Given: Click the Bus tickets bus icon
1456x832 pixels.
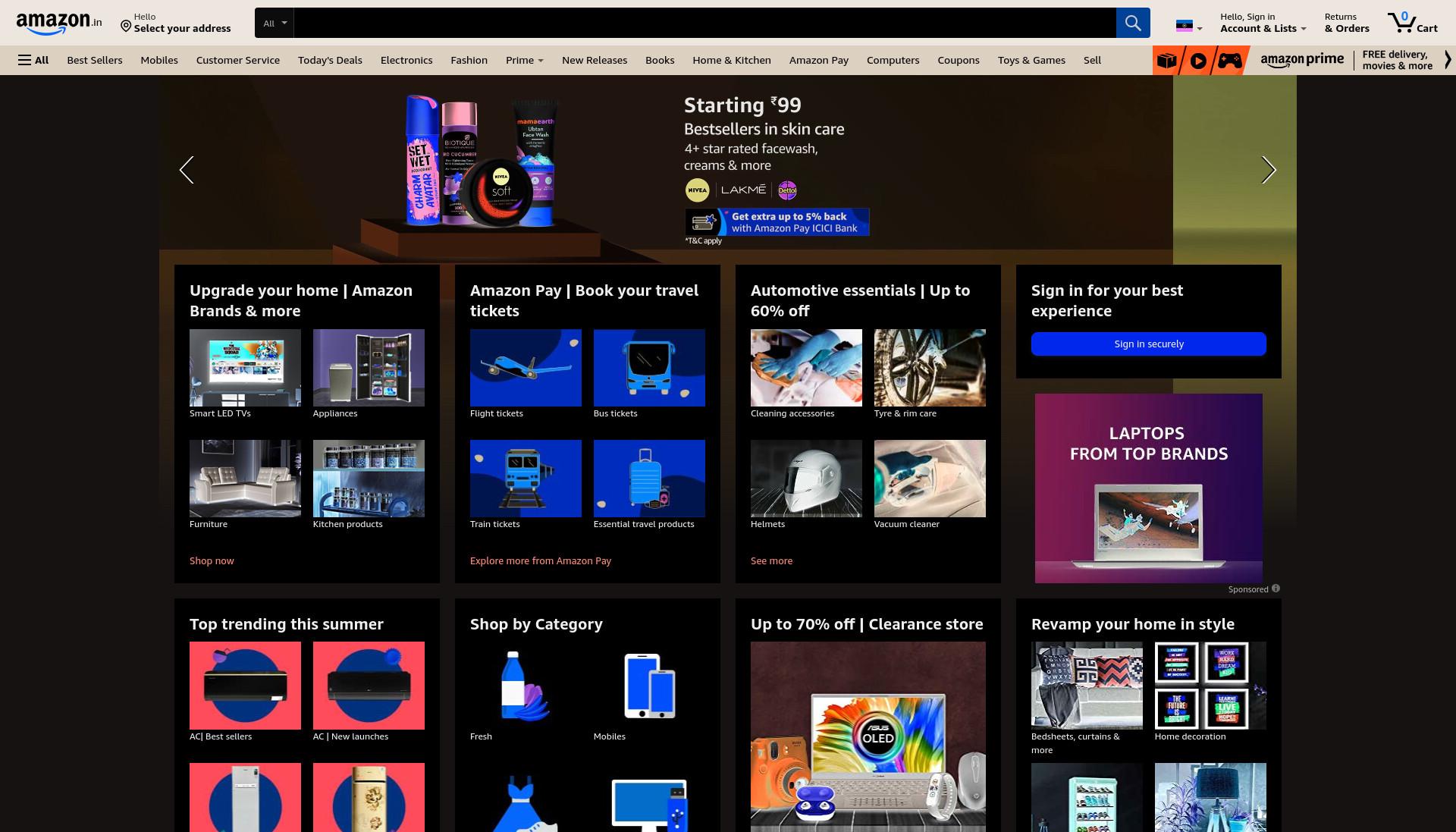Looking at the screenshot, I should click(649, 368).
